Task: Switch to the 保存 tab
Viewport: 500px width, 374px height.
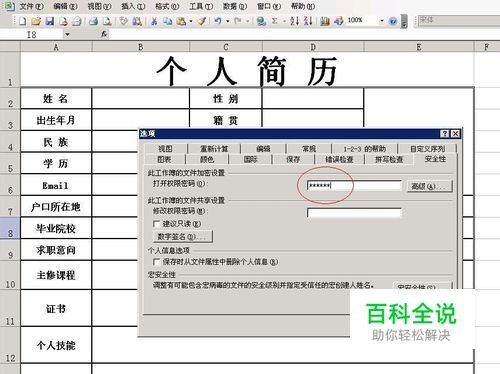Action: 293,159
